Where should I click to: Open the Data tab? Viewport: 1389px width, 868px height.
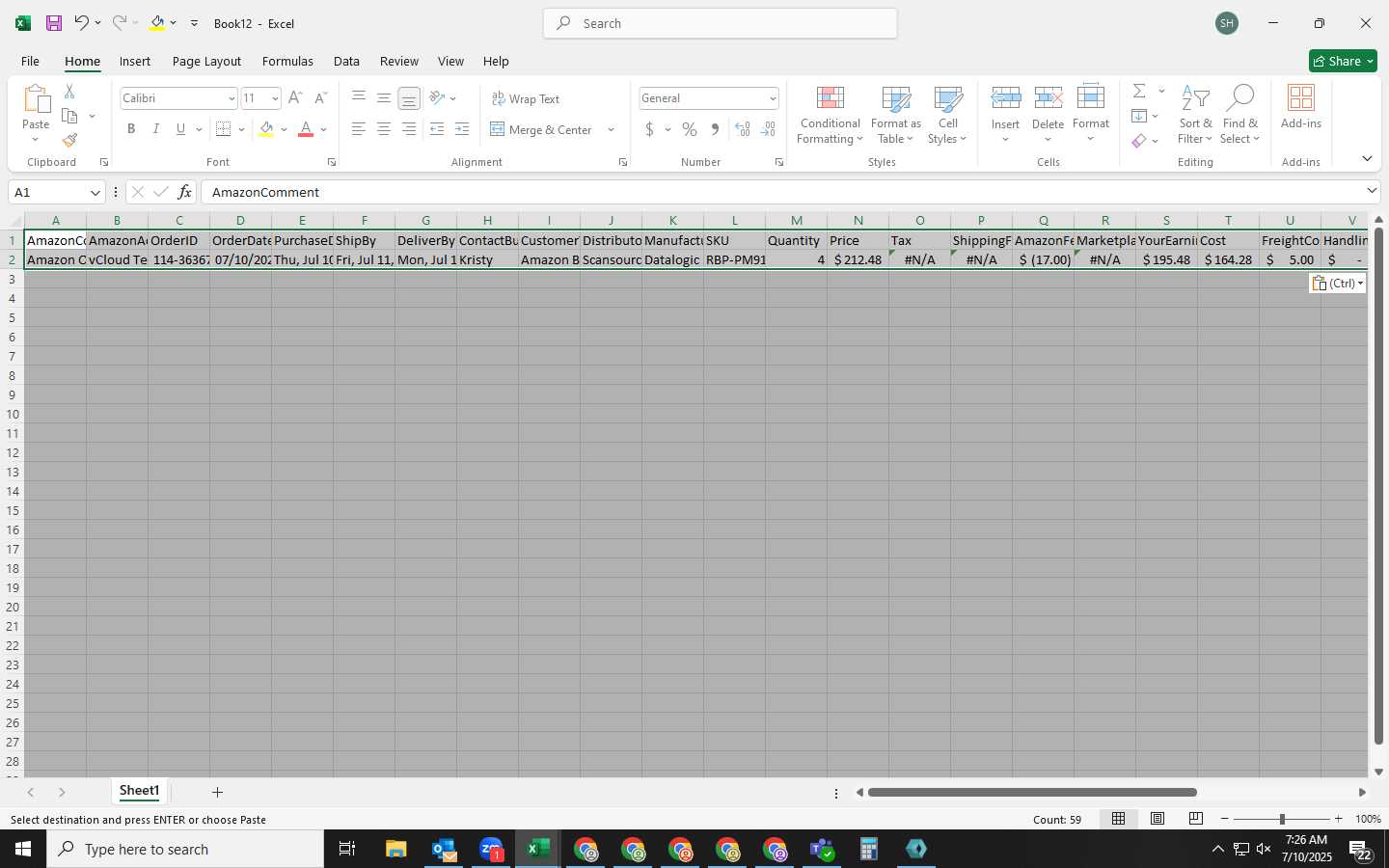[x=346, y=61]
